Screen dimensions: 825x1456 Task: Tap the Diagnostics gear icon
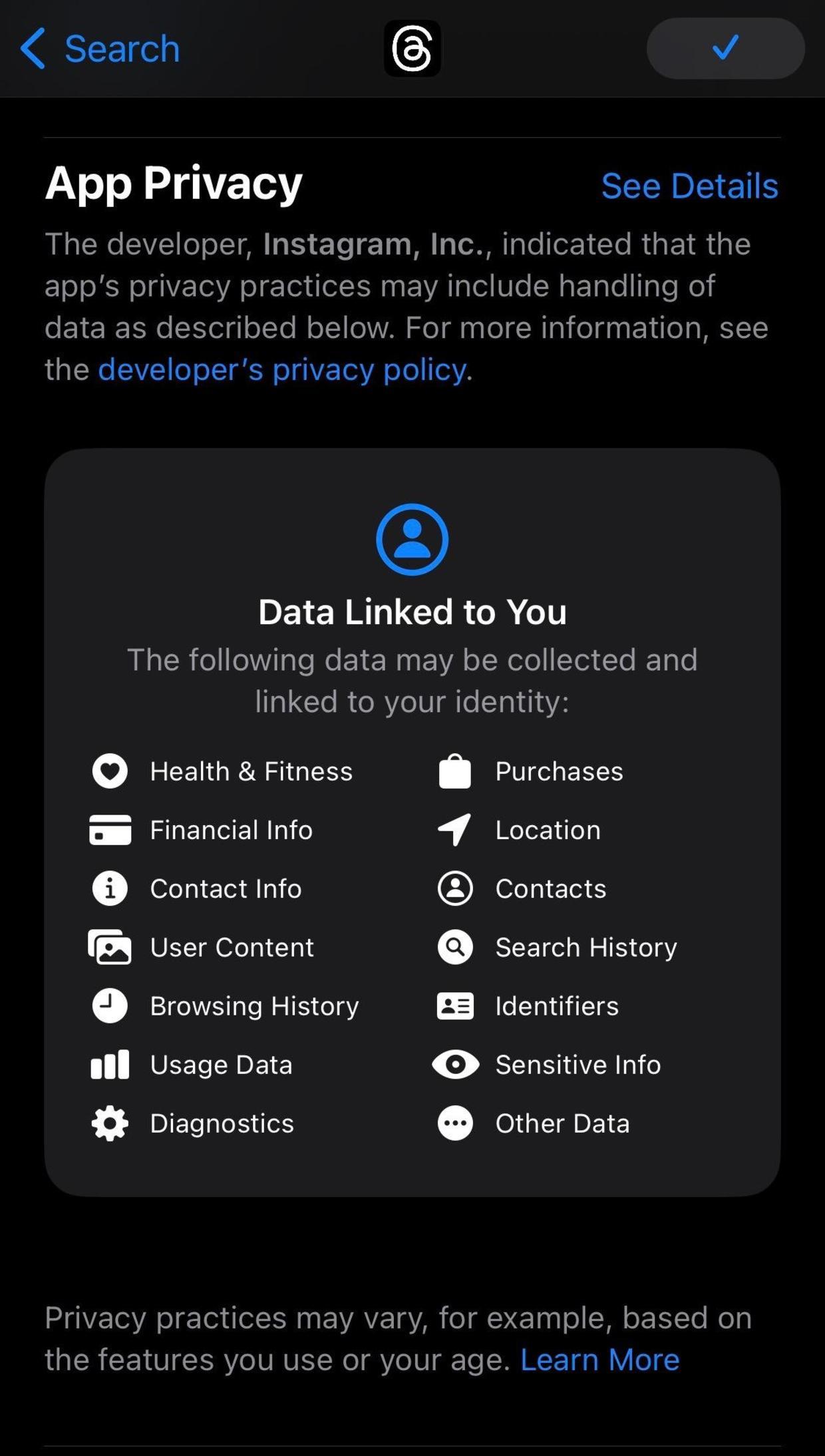[x=110, y=1123]
